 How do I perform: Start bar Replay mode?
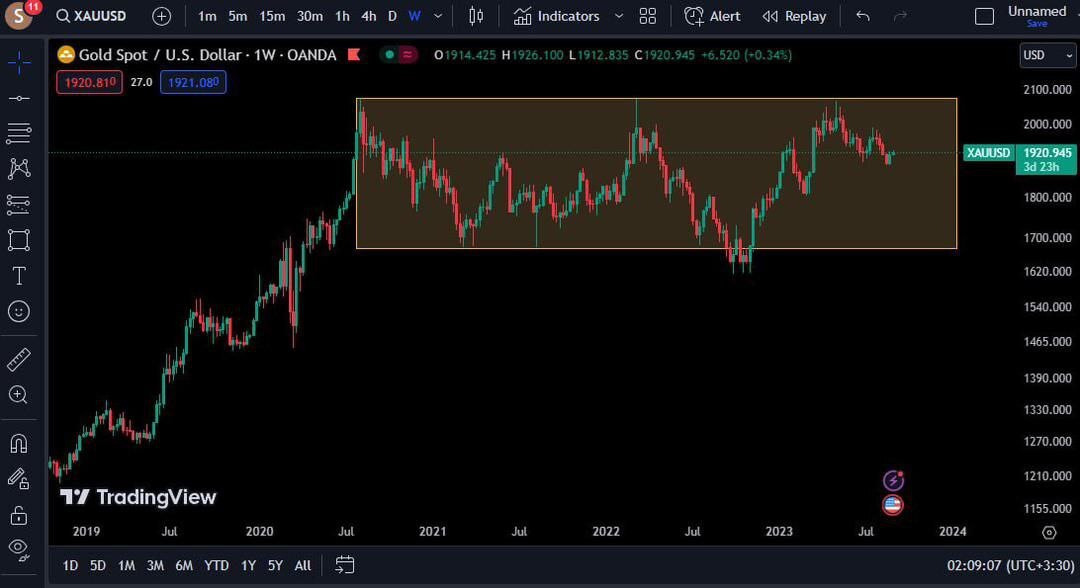794,16
